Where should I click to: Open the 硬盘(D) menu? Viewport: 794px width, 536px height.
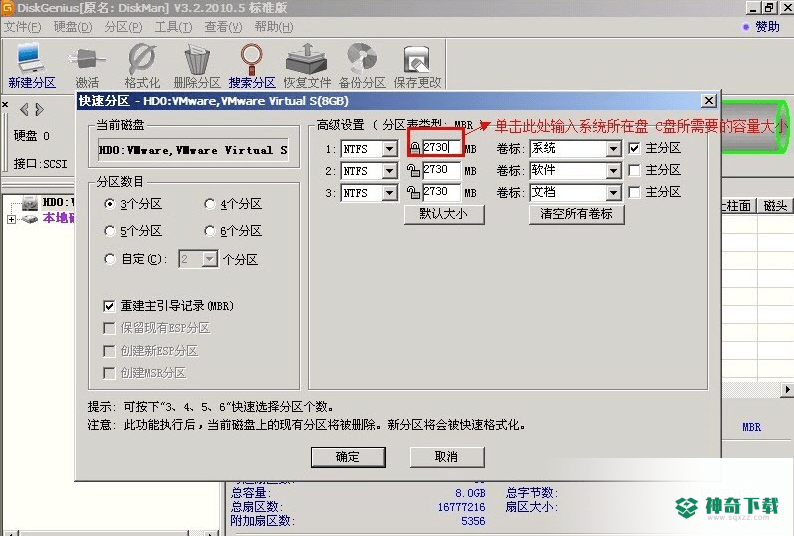point(73,27)
